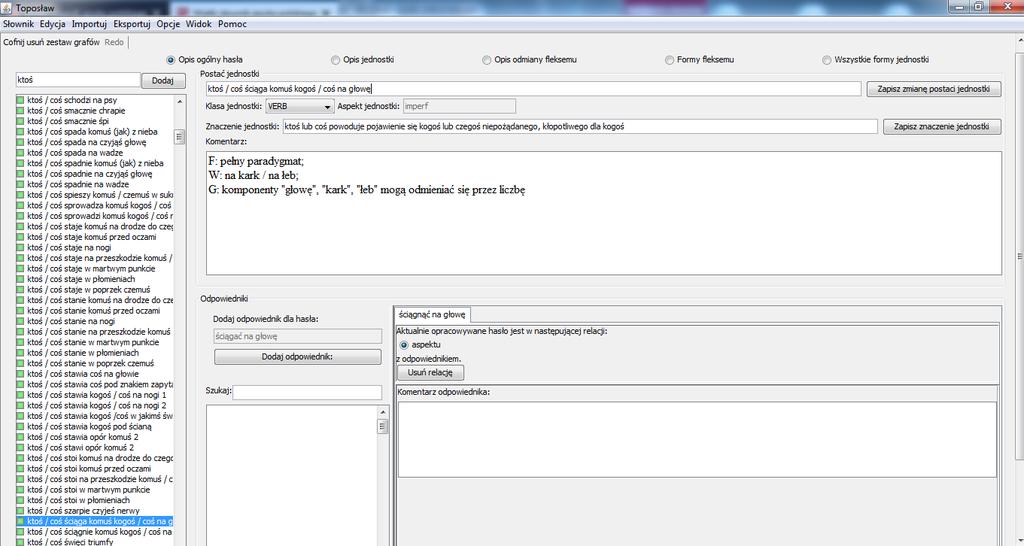Open the Słownik menu
The image size is (1024, 546).
point(18,24)
